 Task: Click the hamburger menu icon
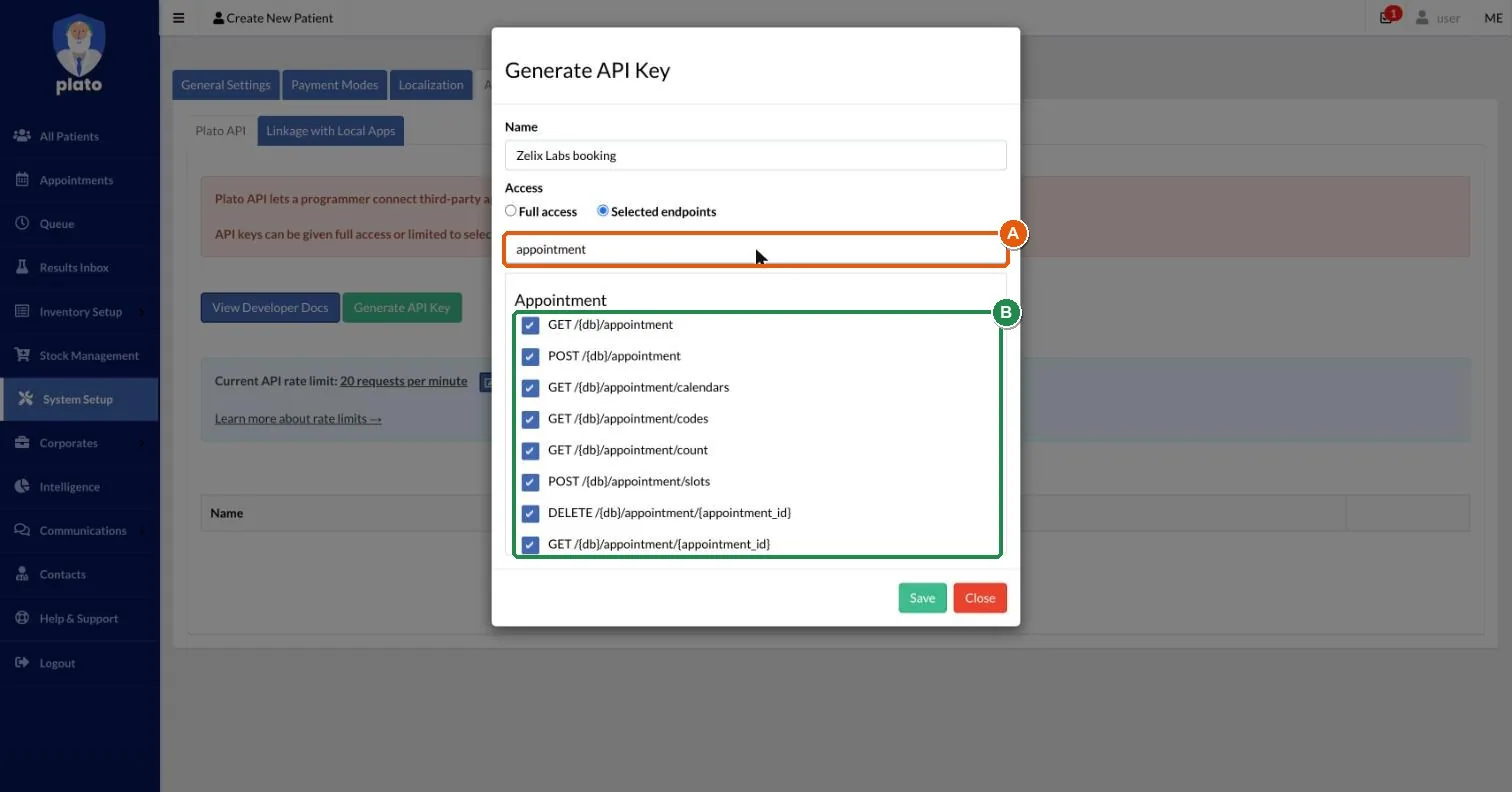pyautogui.click(x=179, y=18)
